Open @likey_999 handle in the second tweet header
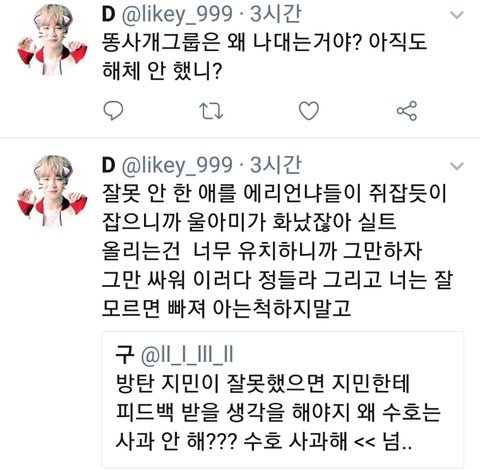 pyautogui.click(x=177, y=166)
